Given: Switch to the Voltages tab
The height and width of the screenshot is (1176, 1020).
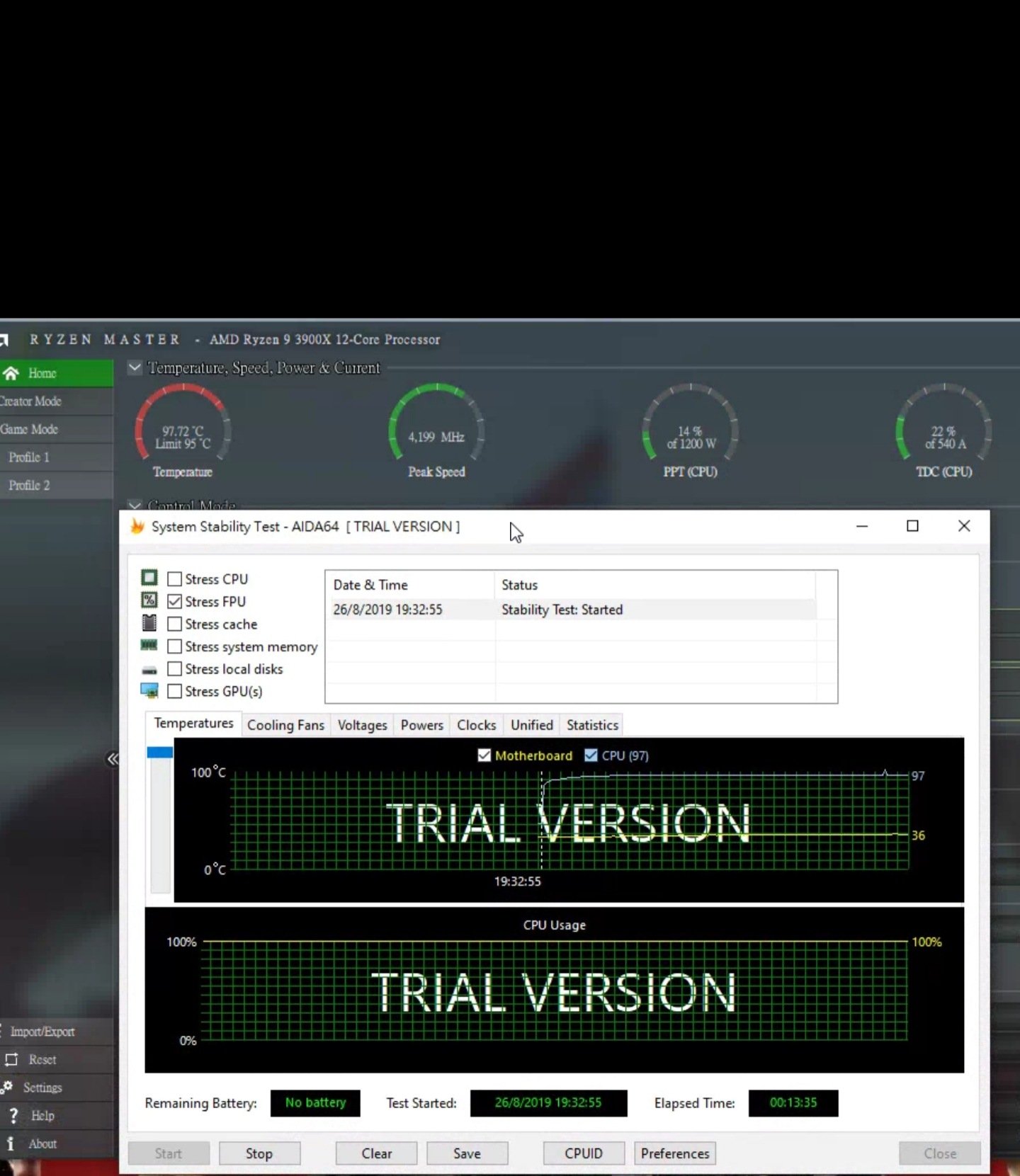Looking at the screenshot, I should (x=362, y=725).
